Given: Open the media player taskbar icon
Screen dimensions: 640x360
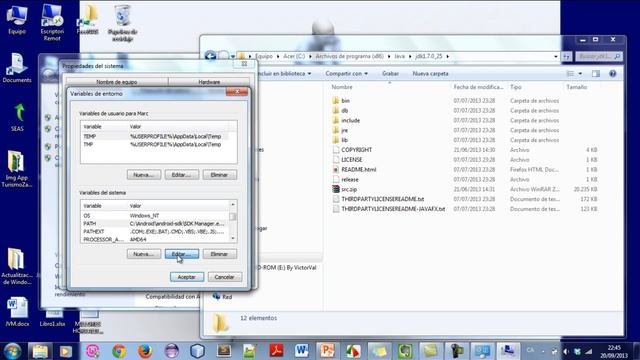Looking at the screenshot, I should 66,351.
